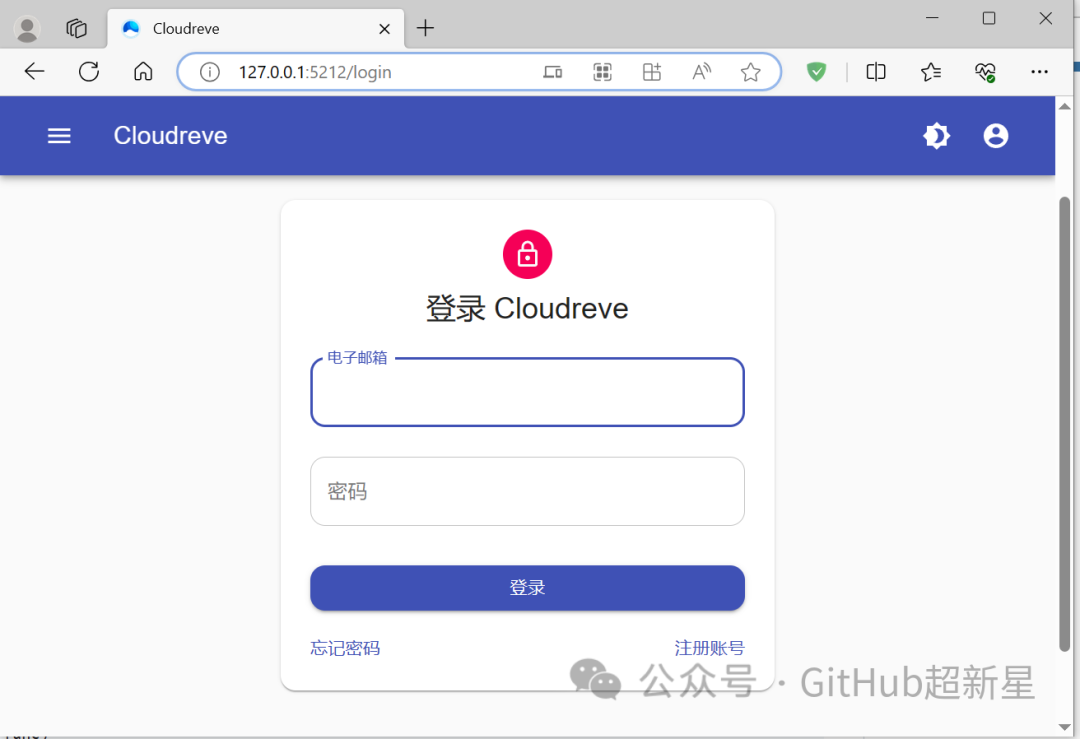Click the page vertical scrollbar thumb

tap(1064, 424)
